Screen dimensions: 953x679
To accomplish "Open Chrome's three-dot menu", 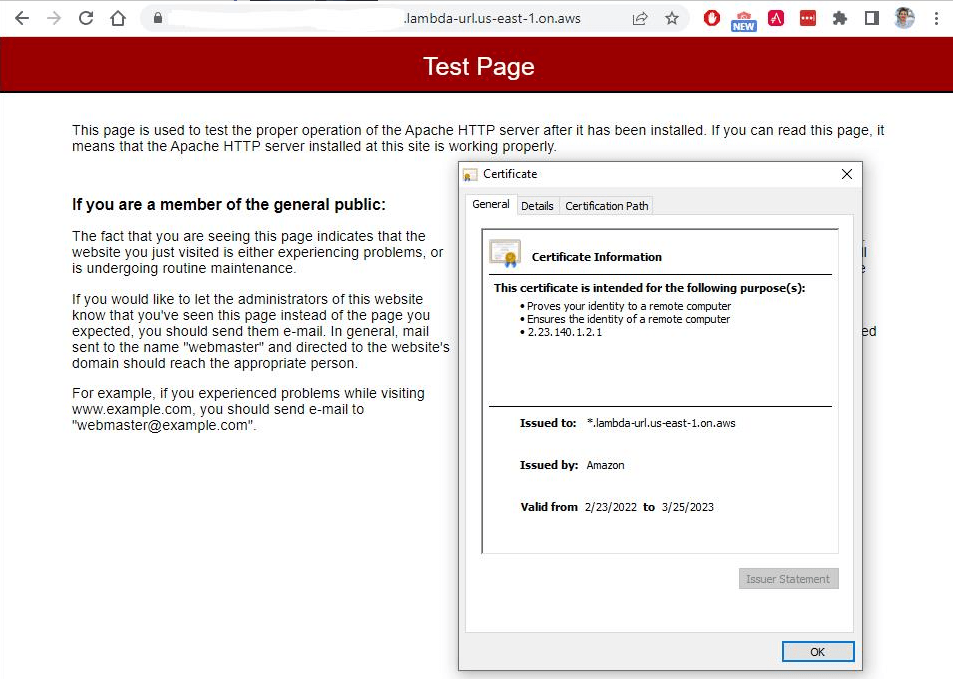I will [x=936, y=18].
